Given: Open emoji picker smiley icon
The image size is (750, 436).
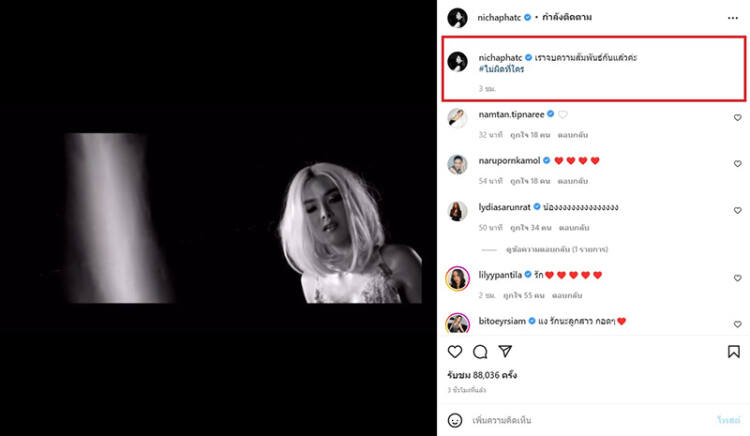Looking at the screenshot, I should [455, 420].
